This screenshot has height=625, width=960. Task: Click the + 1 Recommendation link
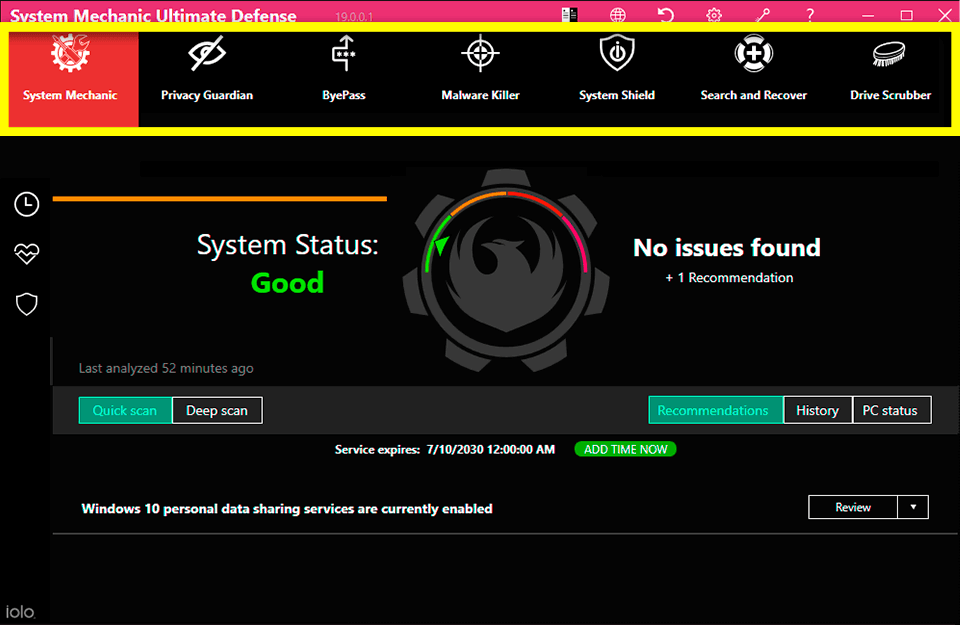[729, 278]
